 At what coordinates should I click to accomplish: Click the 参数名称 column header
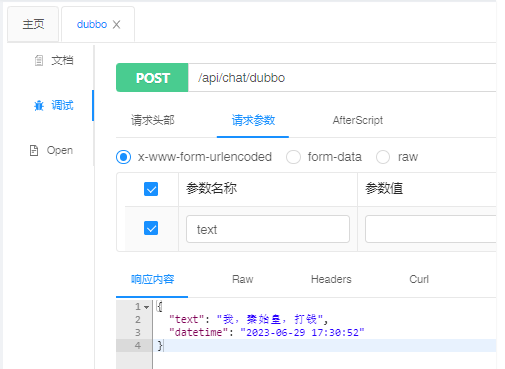(x=212, y=188)
